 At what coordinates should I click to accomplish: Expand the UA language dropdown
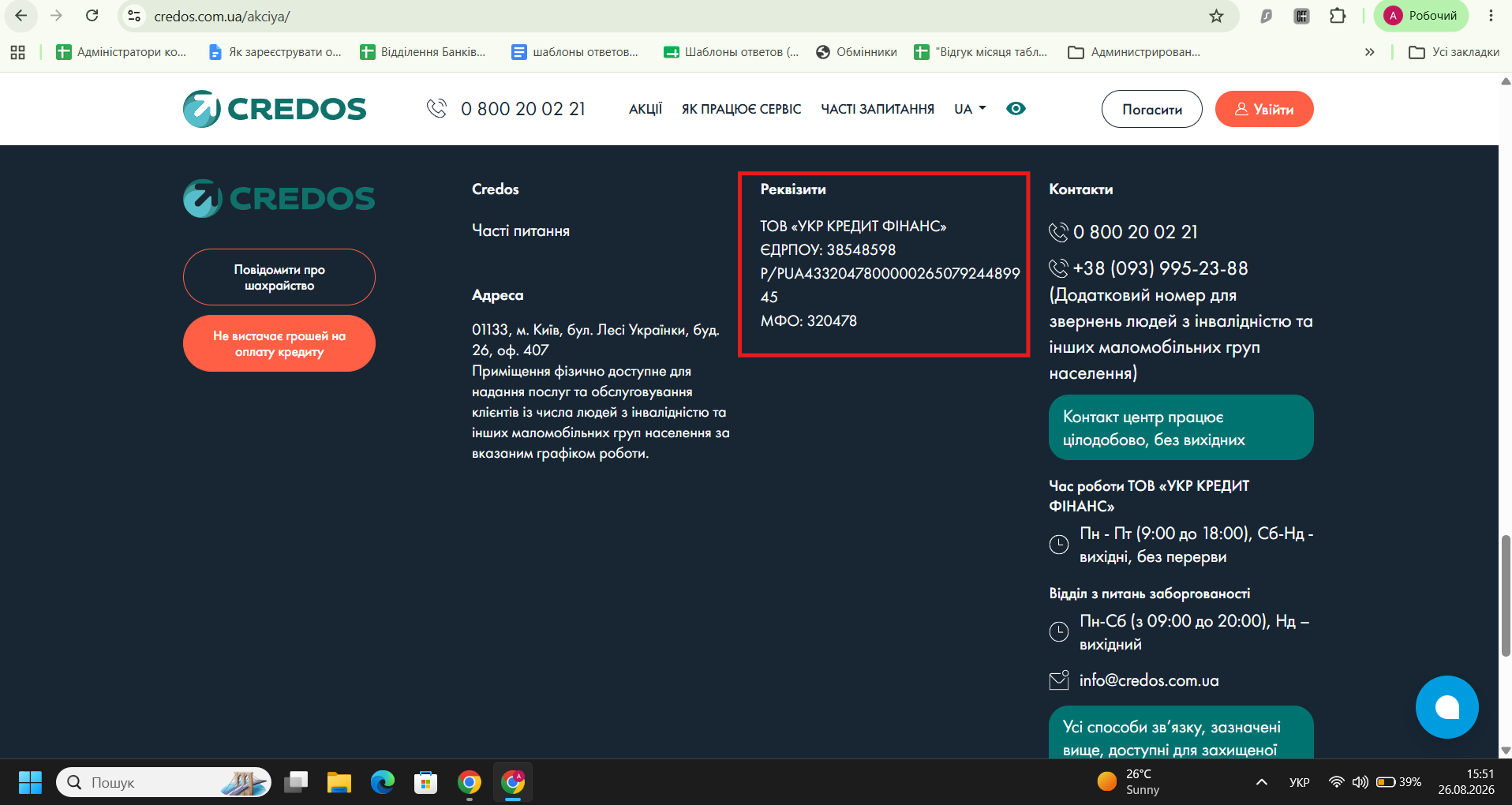pyautogui.click(x=970, y=109)
